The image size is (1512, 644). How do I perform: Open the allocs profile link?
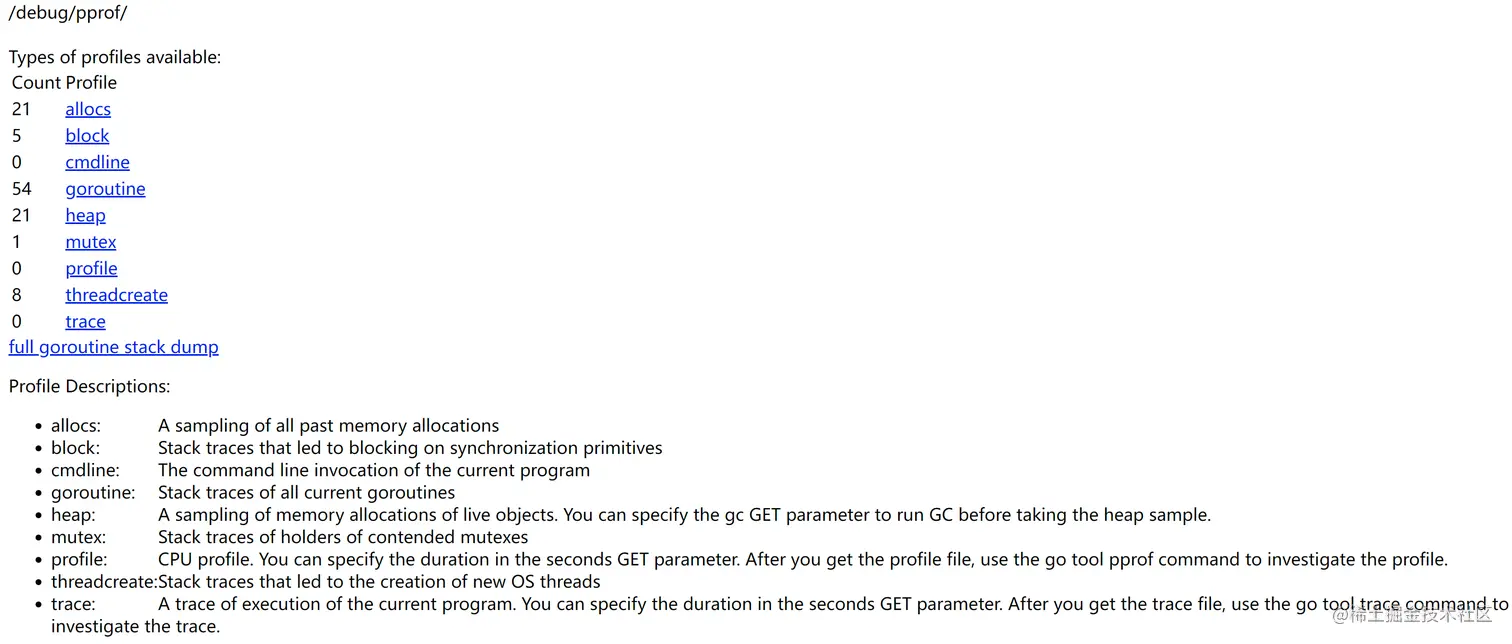(88, 109)
